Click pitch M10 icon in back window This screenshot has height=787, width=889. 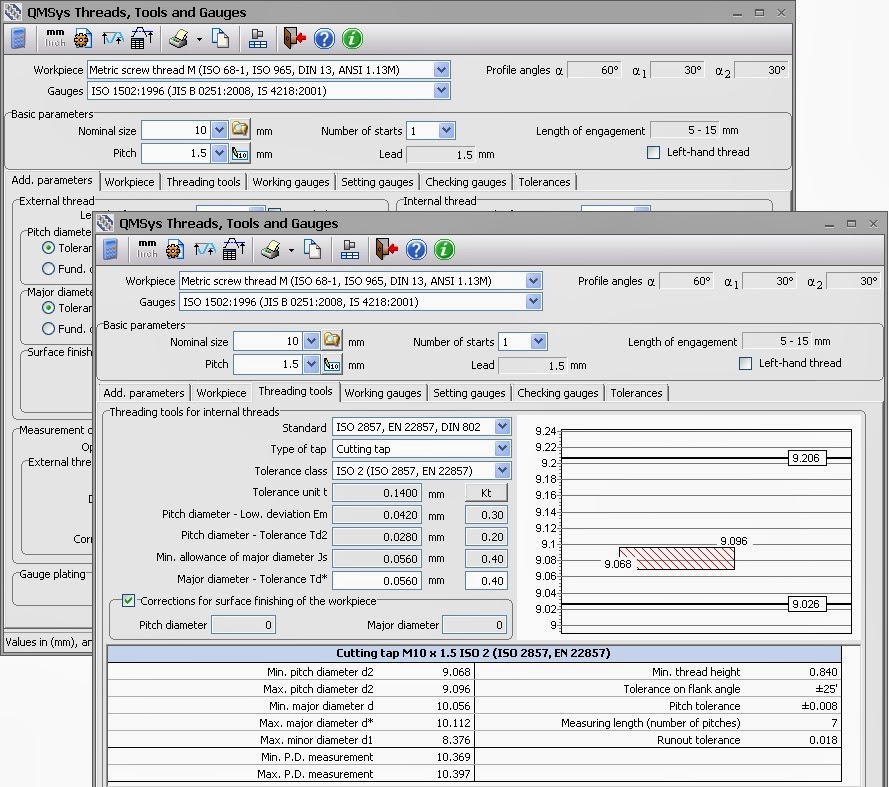(240, 154)
